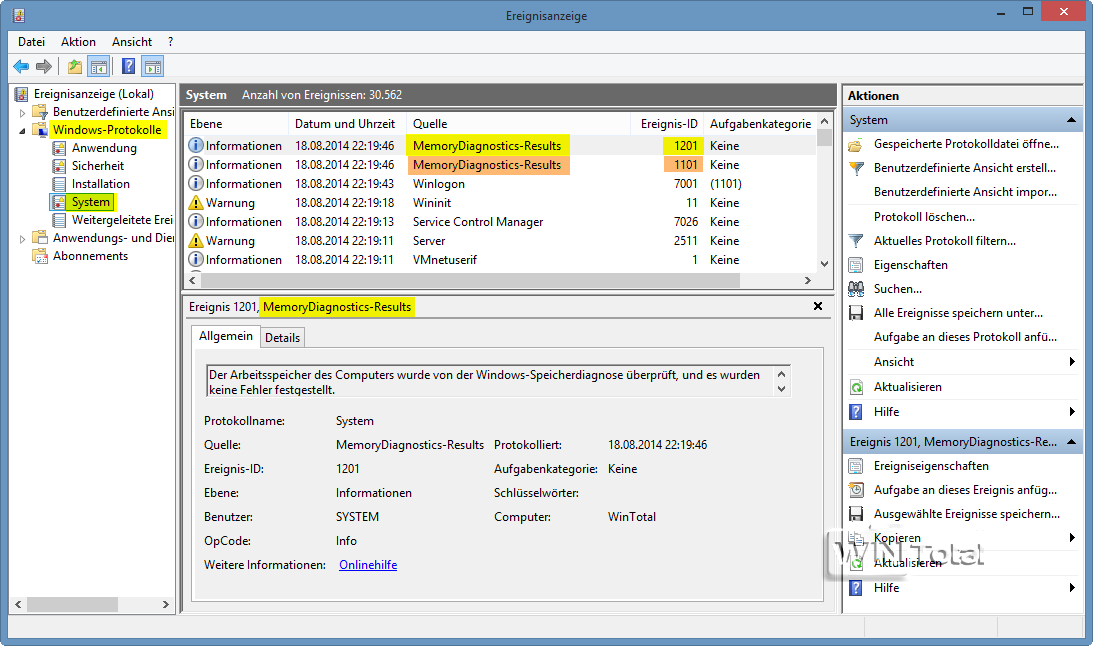Viewport: 1093px width, 646px height.
Task: Click the Ereigniseigenschaften icon in actions
Action: click(x=856, y=466)
